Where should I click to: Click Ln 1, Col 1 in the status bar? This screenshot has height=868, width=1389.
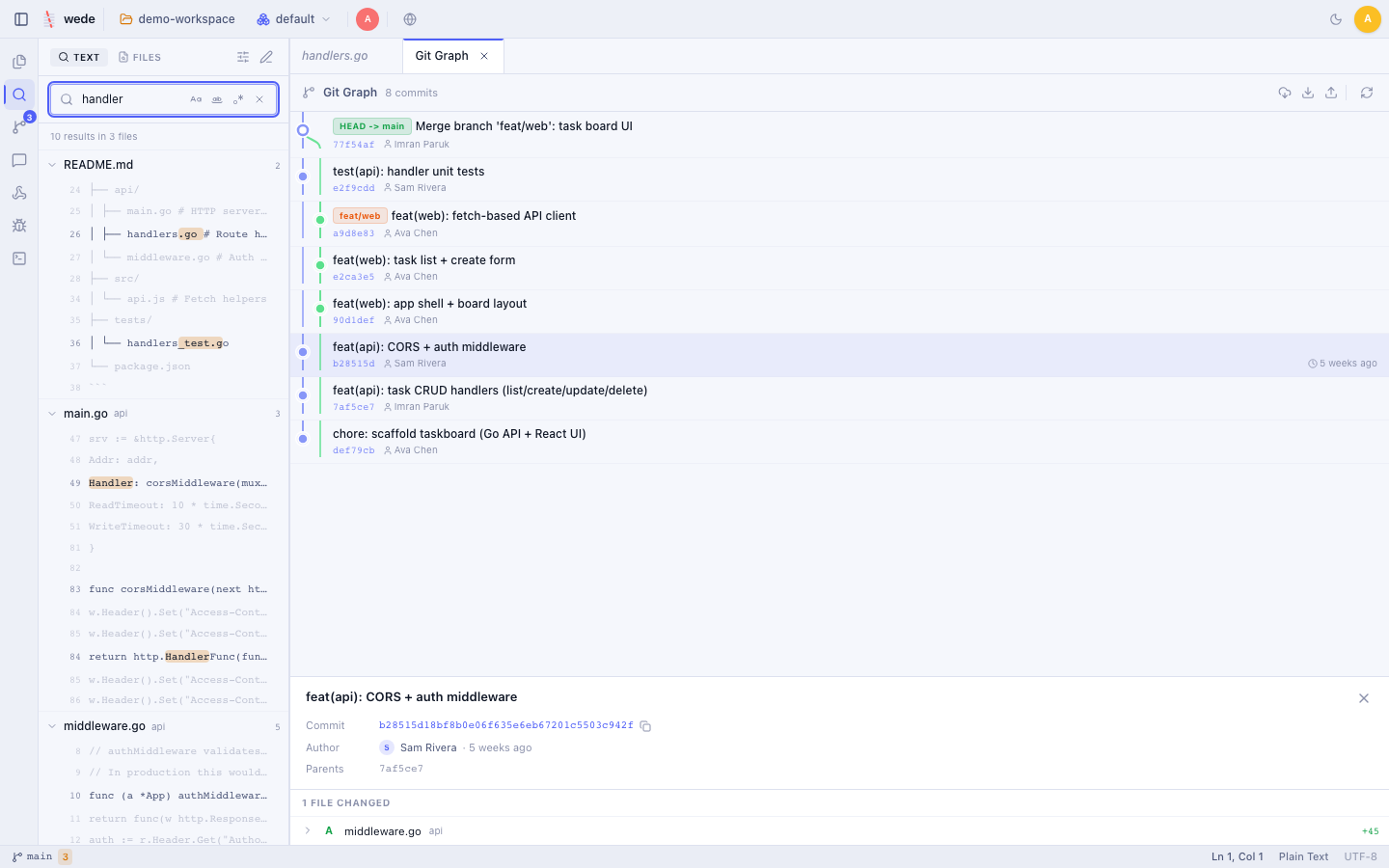(x=1238, y=856)
